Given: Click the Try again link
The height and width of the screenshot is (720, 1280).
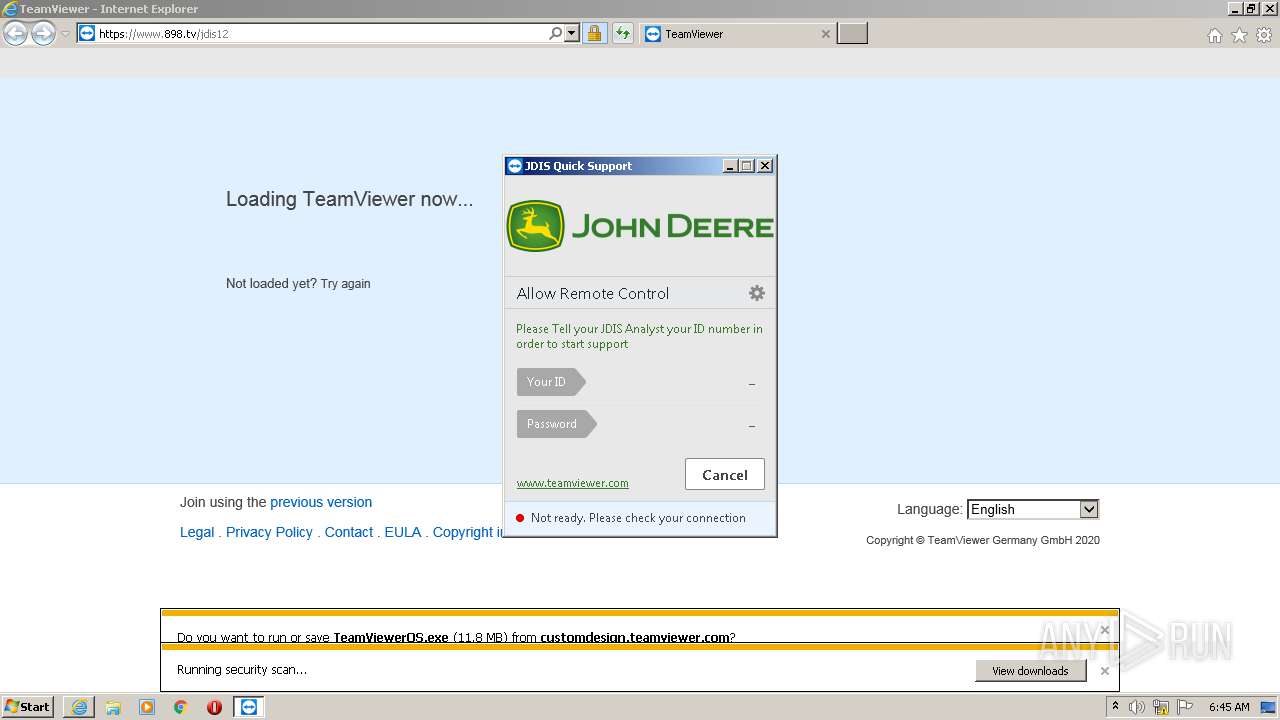Looking at the screenshot, I should [345, 283].
